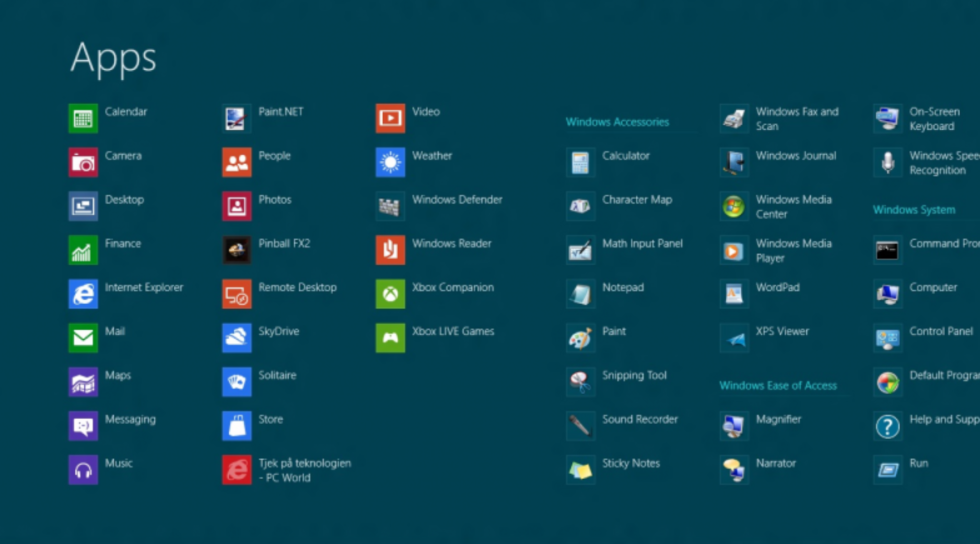
Task: Open Character Map icon
Action: coord(581,206)
